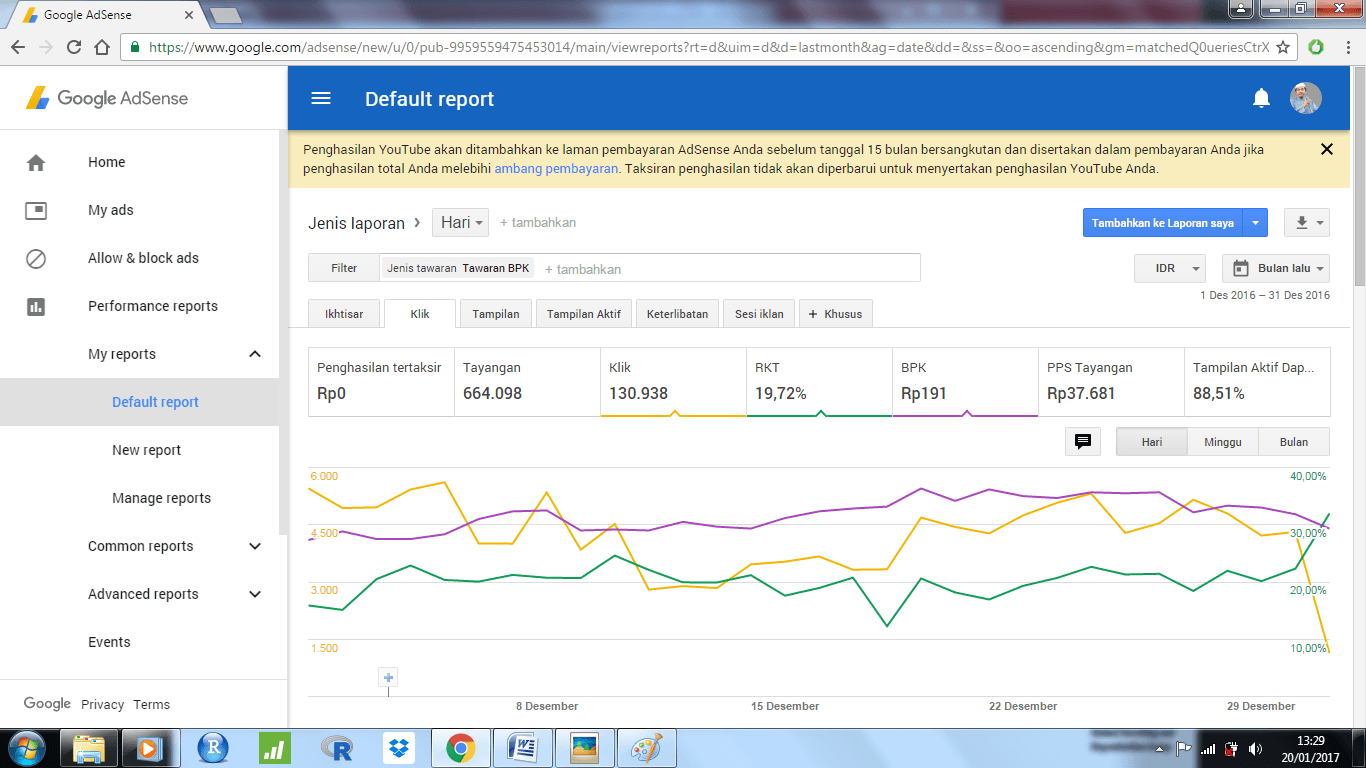
Task: Click Tambahkan ke Laporan saya button
Action: click(1163, 223)
